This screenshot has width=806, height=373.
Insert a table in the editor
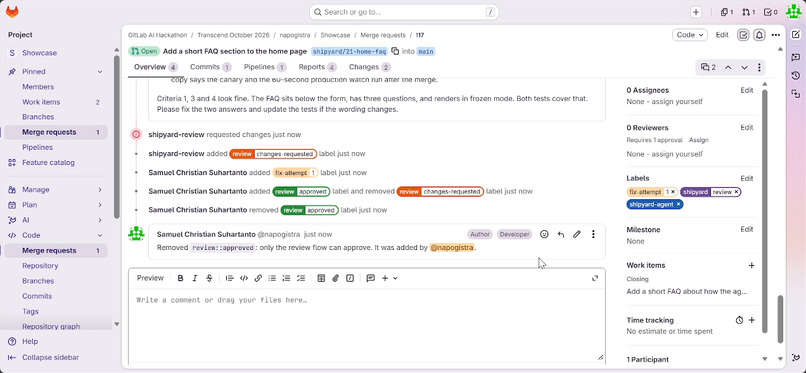(x=321, y=278)
